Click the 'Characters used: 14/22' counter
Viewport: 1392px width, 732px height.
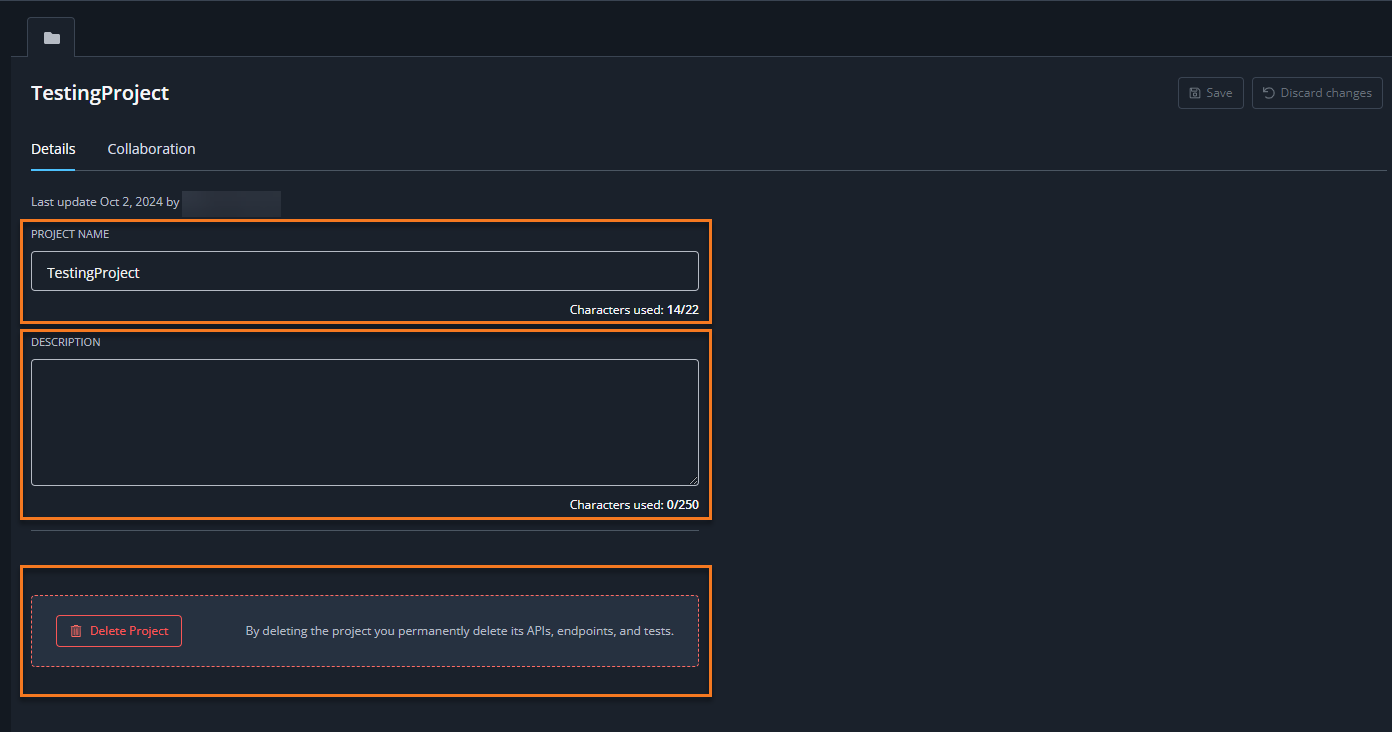(x=634, y=310)
